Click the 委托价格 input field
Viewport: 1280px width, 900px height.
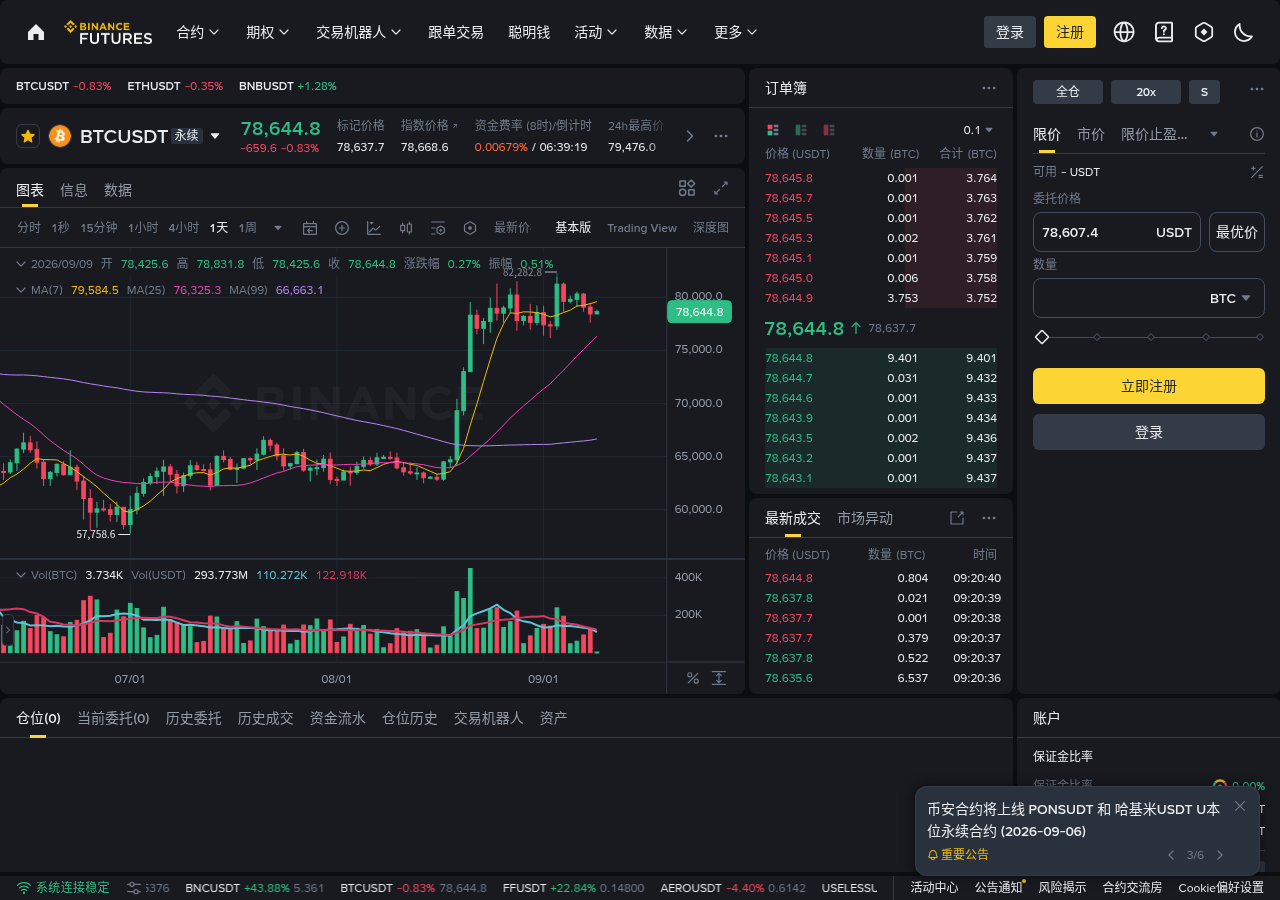coord(1117,232)
